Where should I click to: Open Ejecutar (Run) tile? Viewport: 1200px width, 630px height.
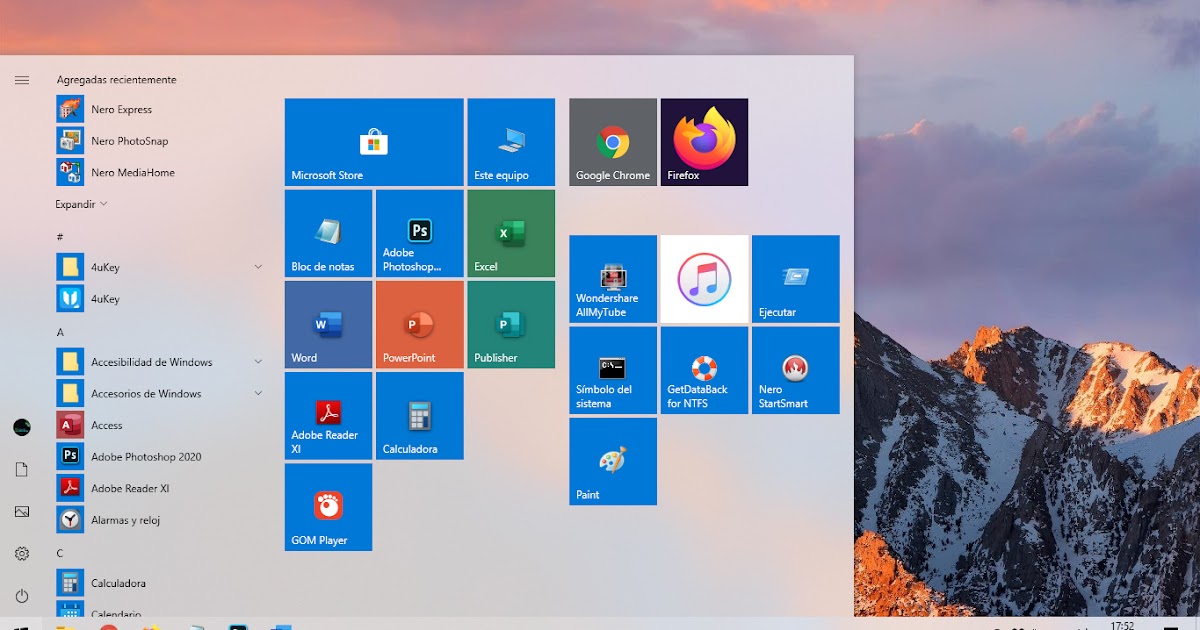(795, 278)
